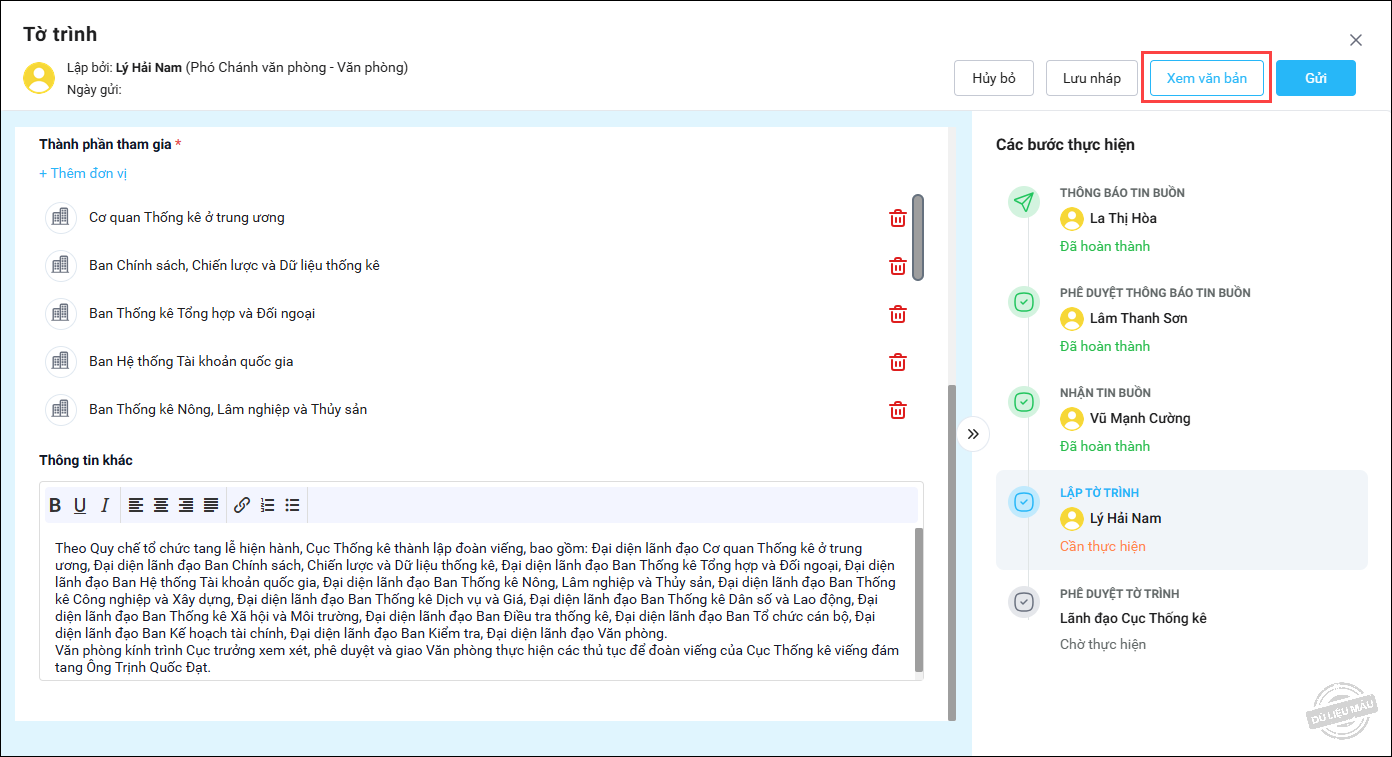Toggle Underline formatting in the editor toolbar
The height and width of the screenshot is (757, 1392).
tap(80, 505)
